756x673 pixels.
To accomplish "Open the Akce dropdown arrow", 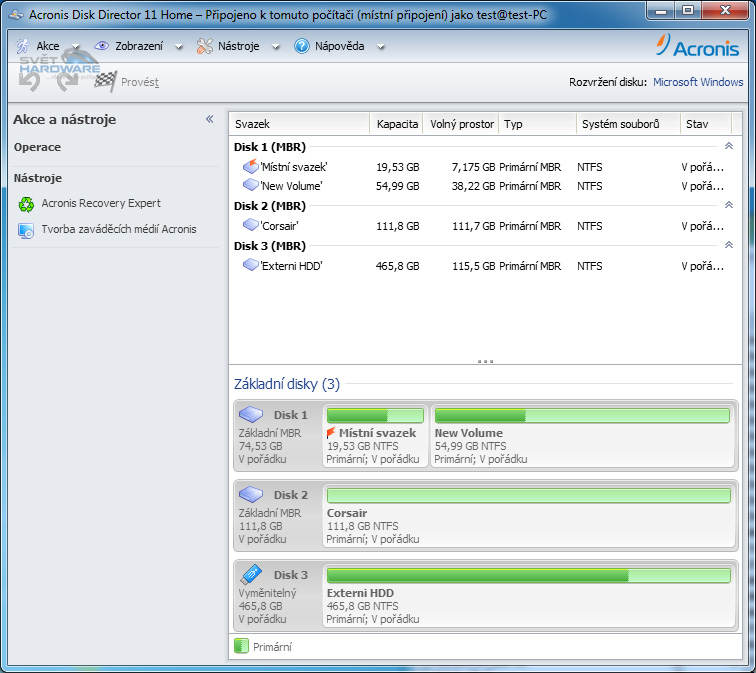I will click(x=76, y=47).
